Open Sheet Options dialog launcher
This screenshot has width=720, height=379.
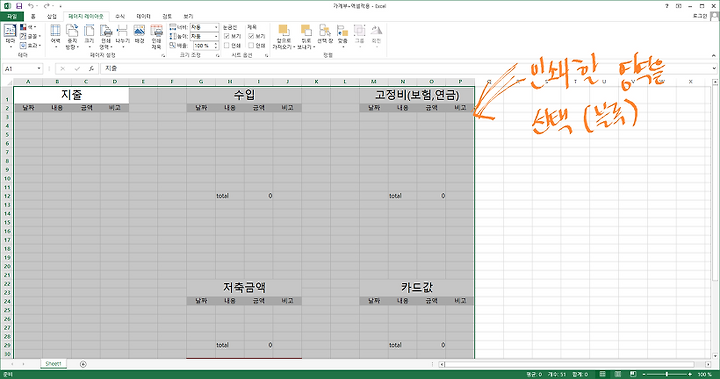point(266,56)
